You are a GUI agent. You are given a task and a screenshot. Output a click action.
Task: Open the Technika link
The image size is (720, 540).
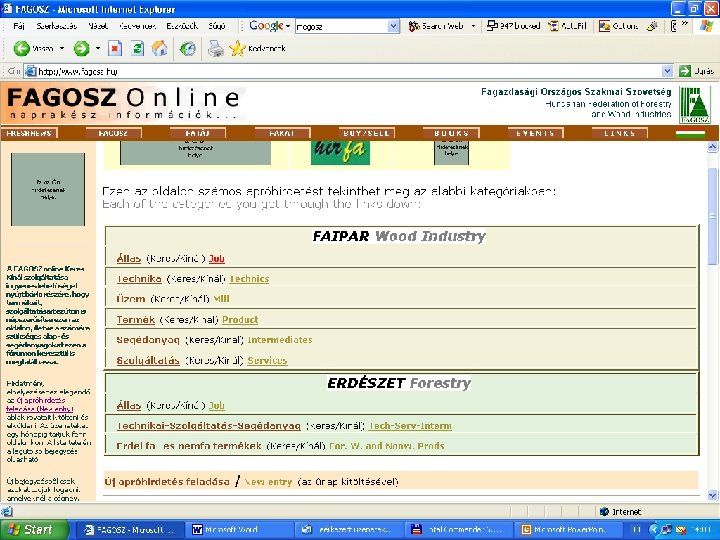[x=139, y=279]
